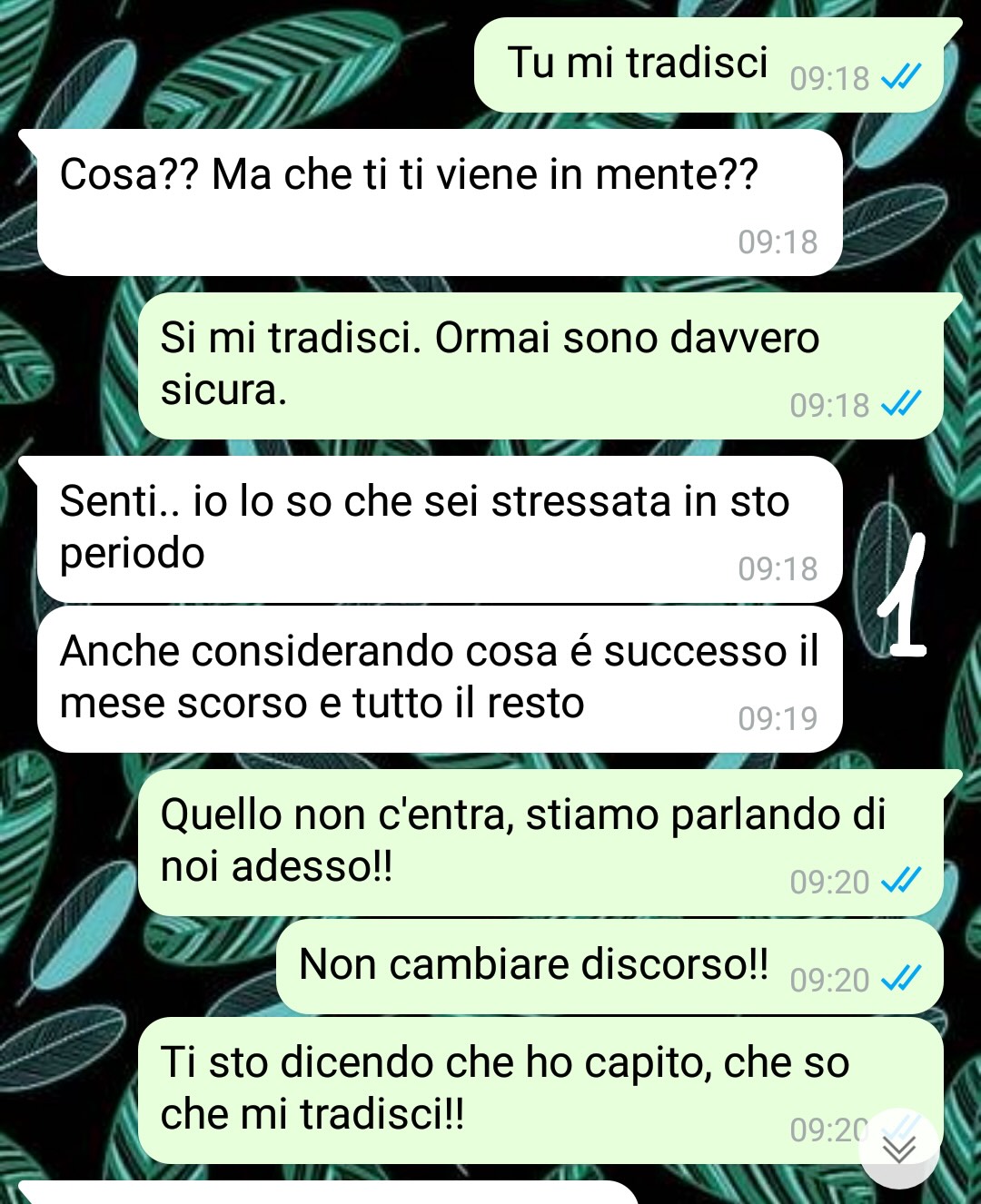Viewport: 981px width, 1204px height.
Task: Select the 'Non cambiare discorso!!' bubble
Action: pyautogui.click(x=609, y=967)
